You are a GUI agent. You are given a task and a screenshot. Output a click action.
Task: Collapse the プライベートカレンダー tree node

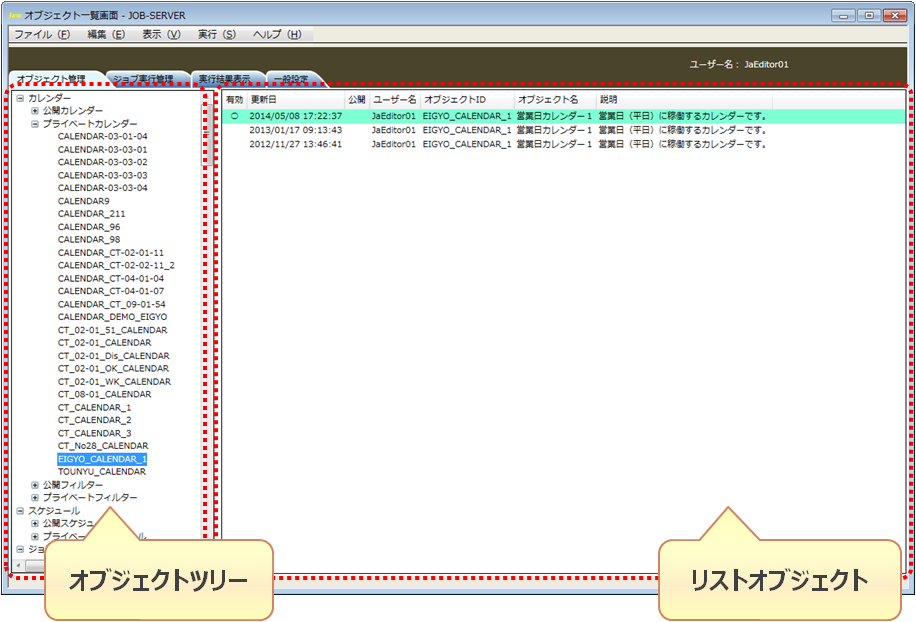35,124
